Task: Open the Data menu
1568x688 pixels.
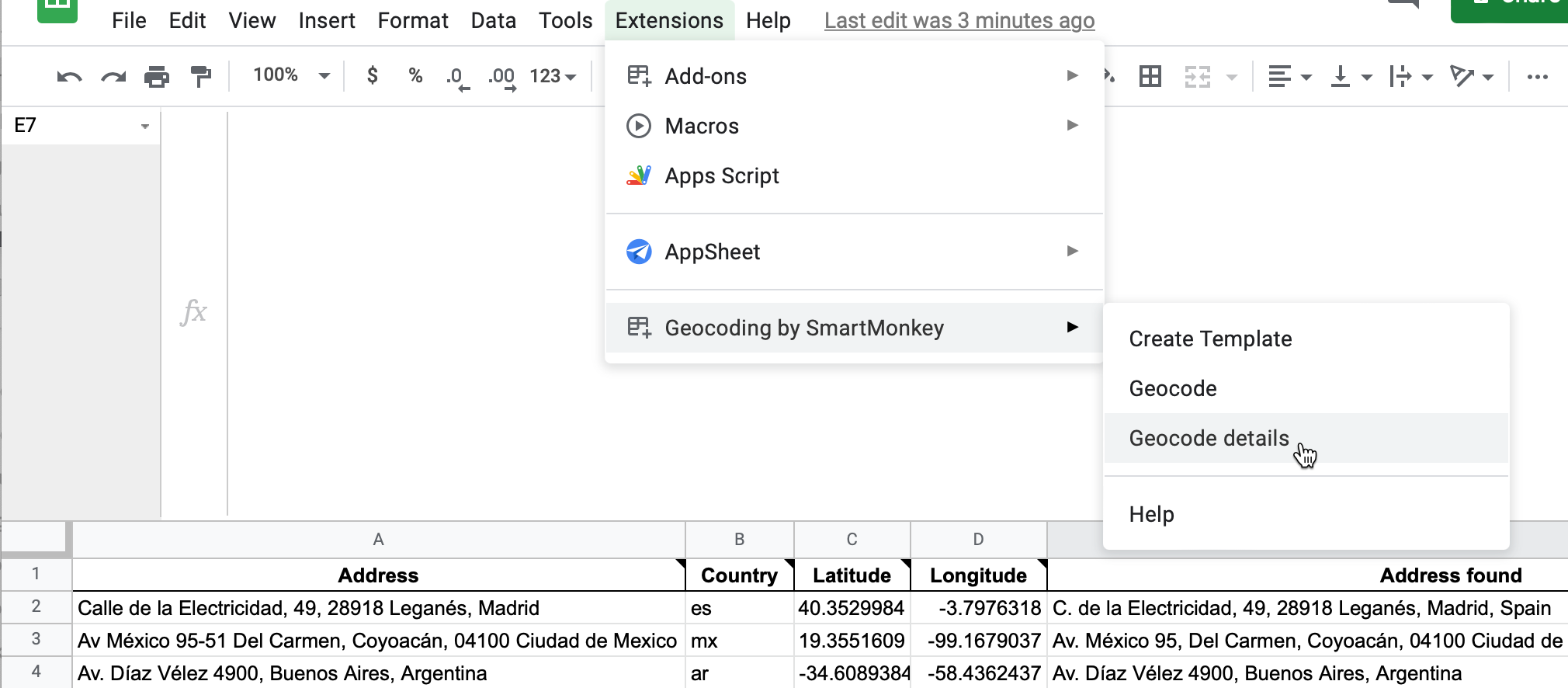Action: tap(494, 20)
